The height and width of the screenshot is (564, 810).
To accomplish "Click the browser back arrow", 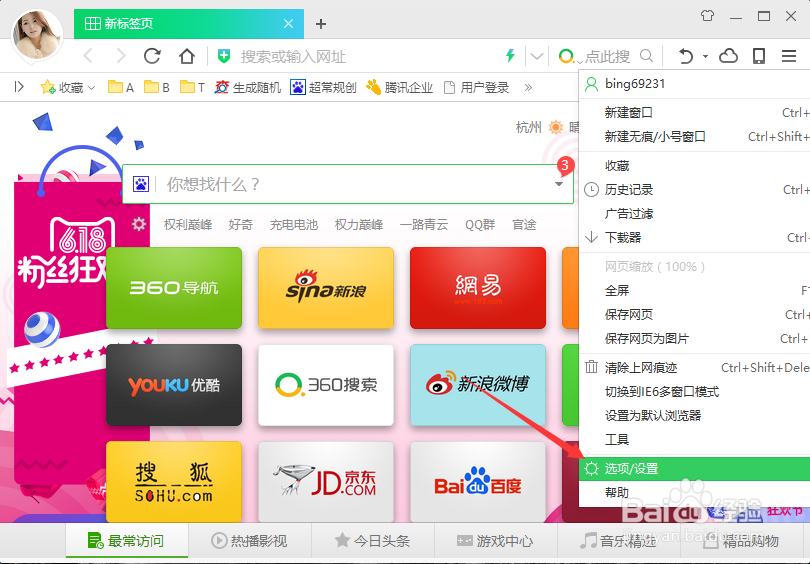I will (88, 56).
